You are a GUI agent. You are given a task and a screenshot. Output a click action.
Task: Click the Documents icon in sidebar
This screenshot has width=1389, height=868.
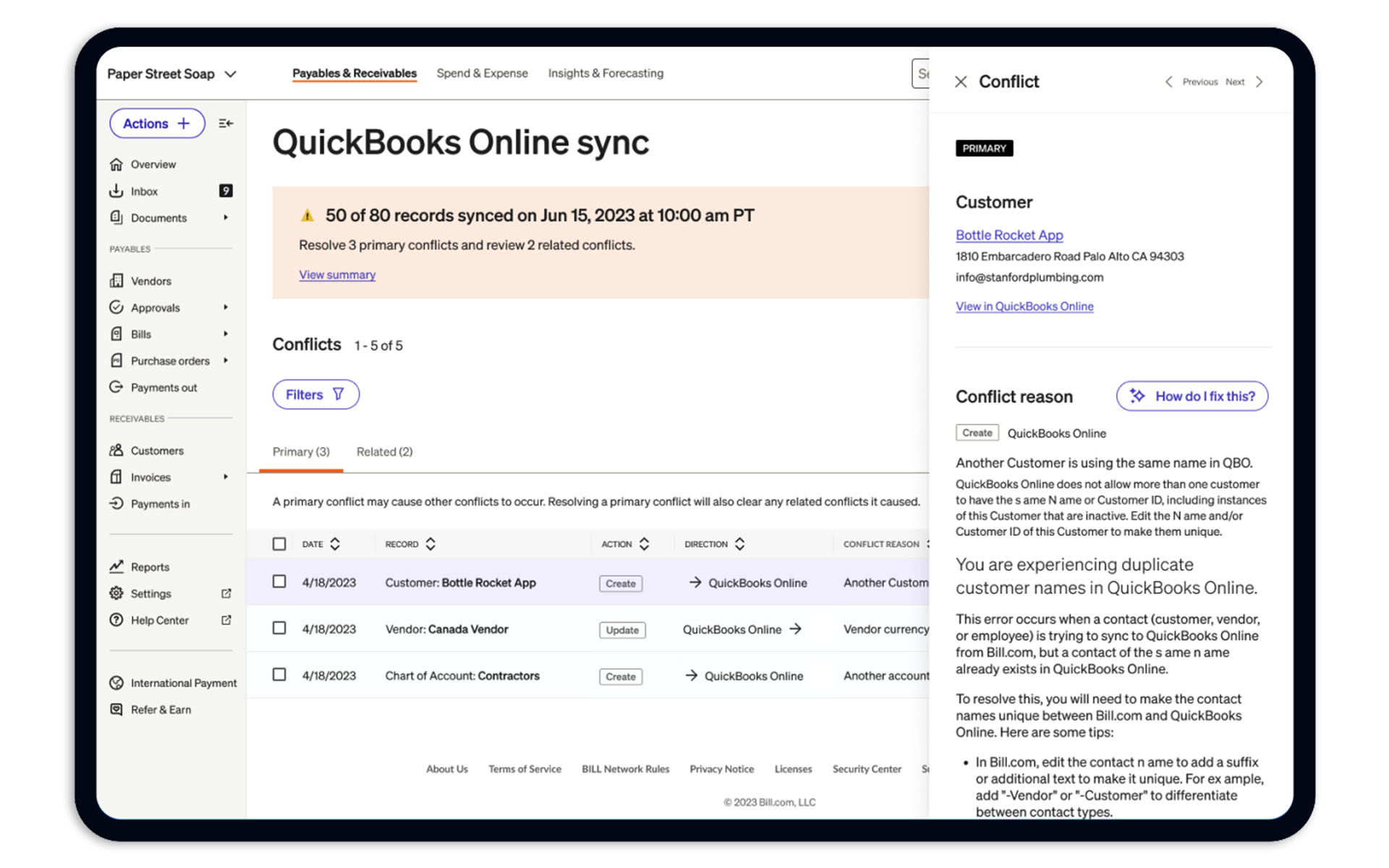(116, 218)
